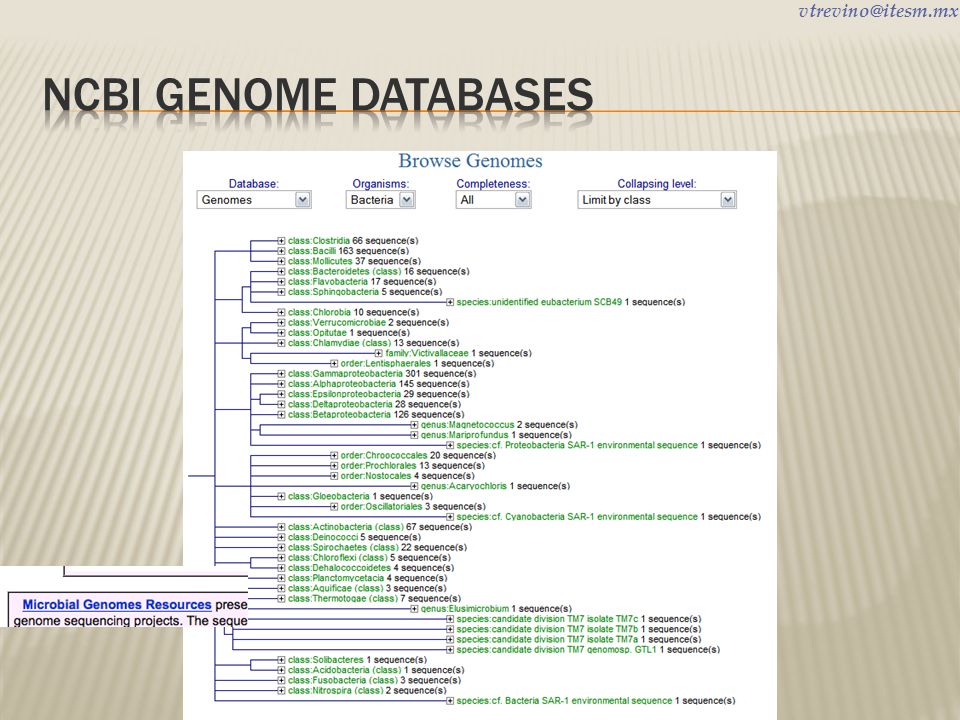This screenshot has height=720, width=960.
Task: Open species:cf. Cyanobacteria SAR-1 environmental sequence
Action: (x=577, y=517)
